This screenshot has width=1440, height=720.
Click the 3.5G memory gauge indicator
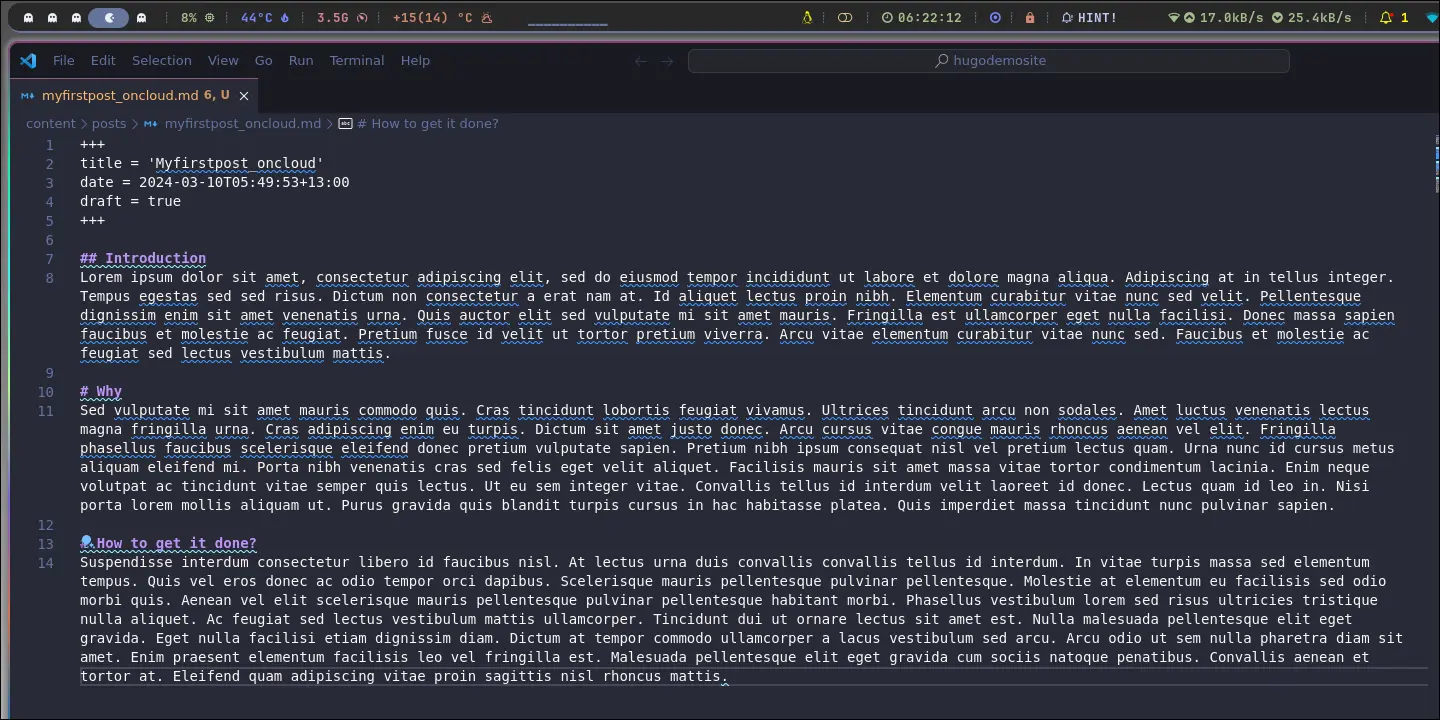342,17
